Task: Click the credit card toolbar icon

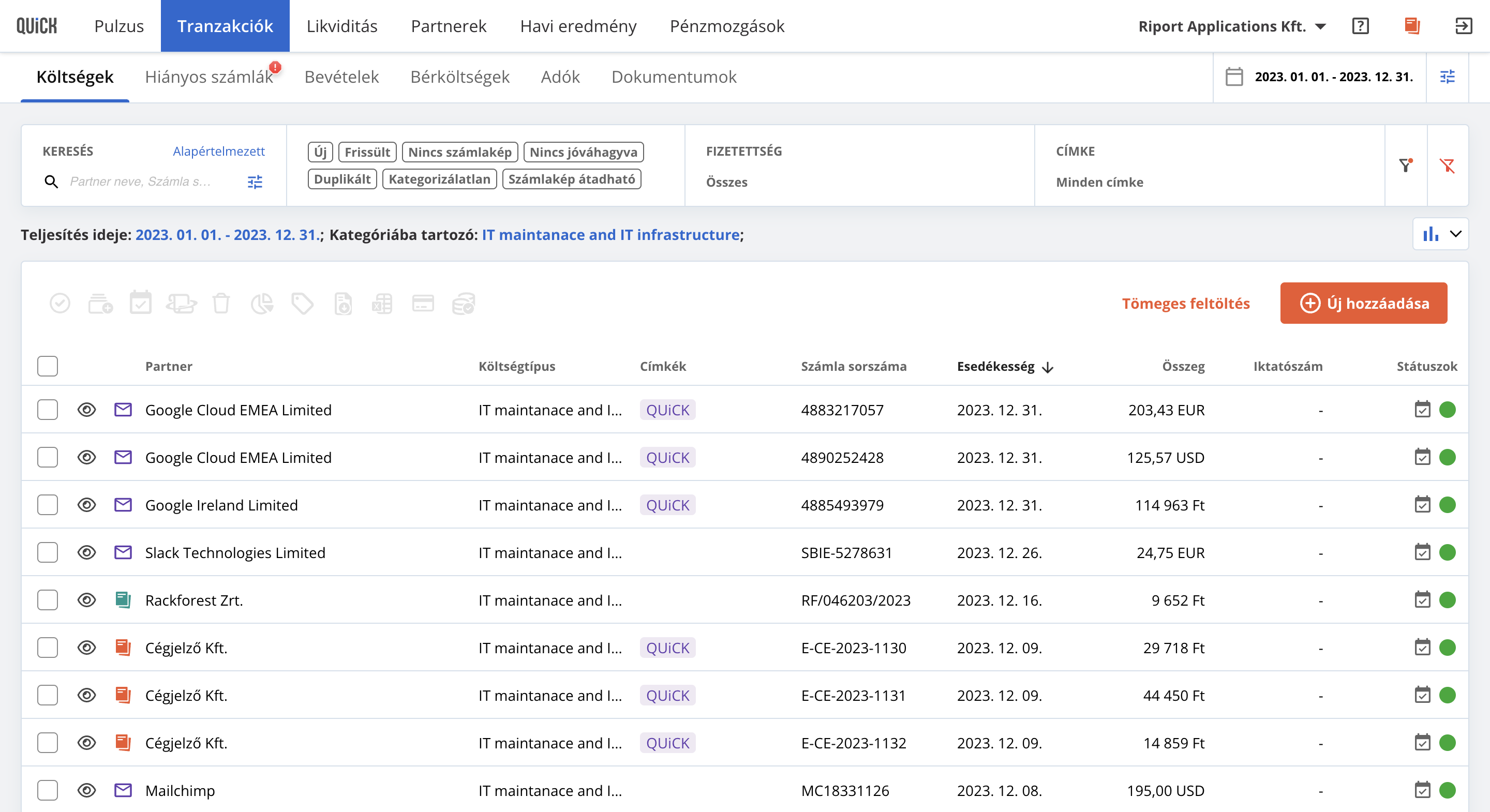Action: point(423,303)
